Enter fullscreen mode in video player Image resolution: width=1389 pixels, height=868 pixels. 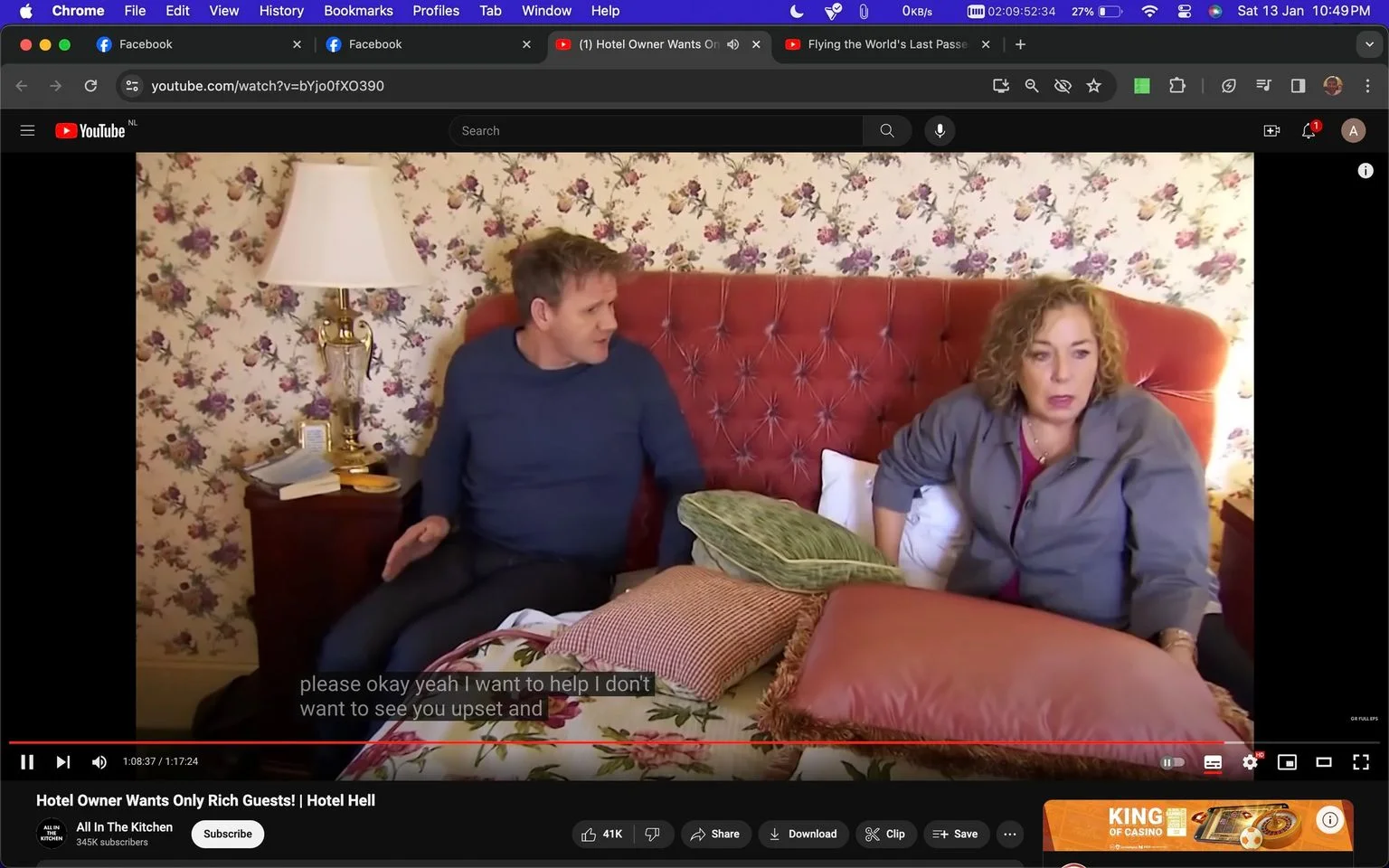click(1360, 762)
